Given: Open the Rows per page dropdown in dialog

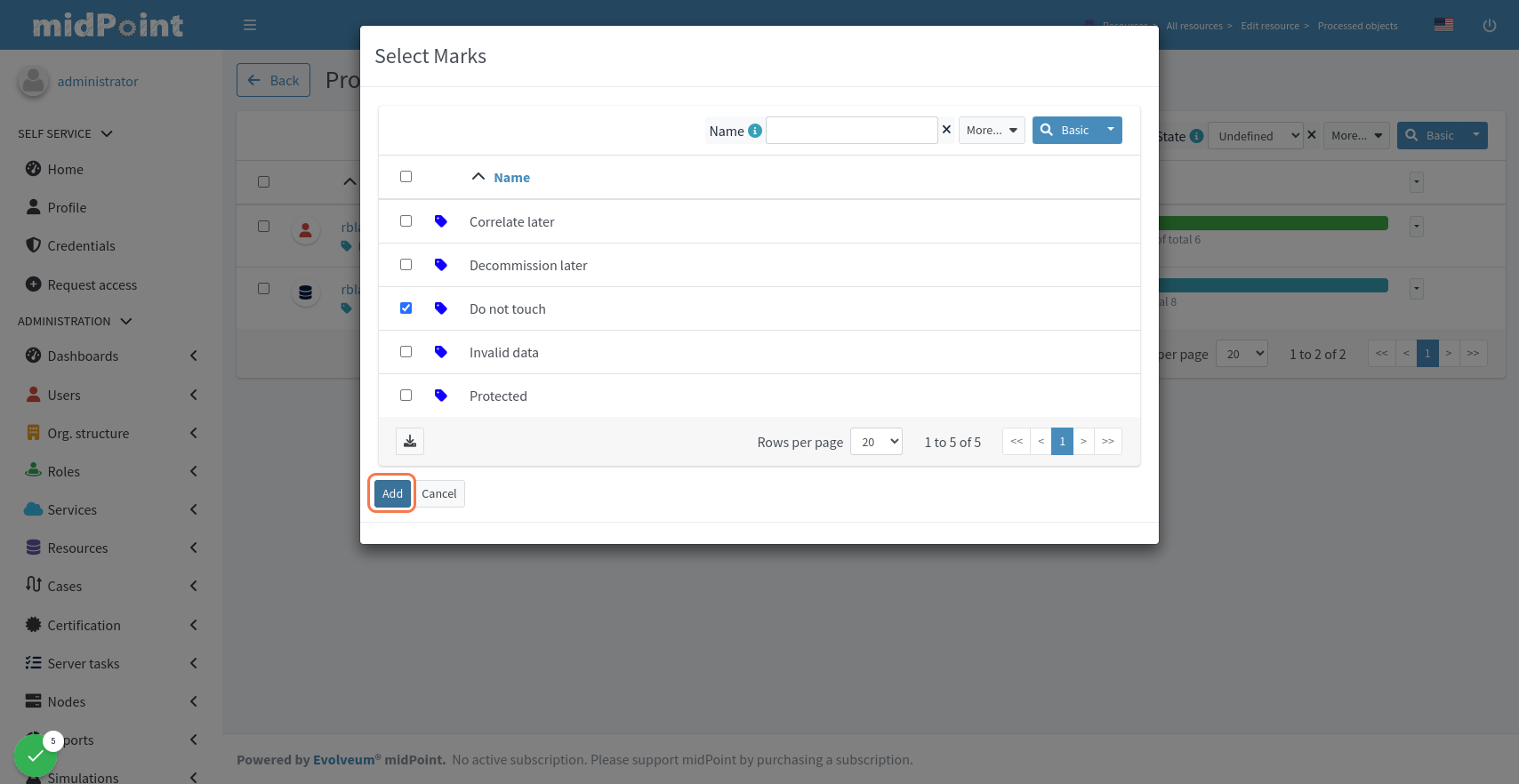Looking at the screenshot, I should [876, 442].
